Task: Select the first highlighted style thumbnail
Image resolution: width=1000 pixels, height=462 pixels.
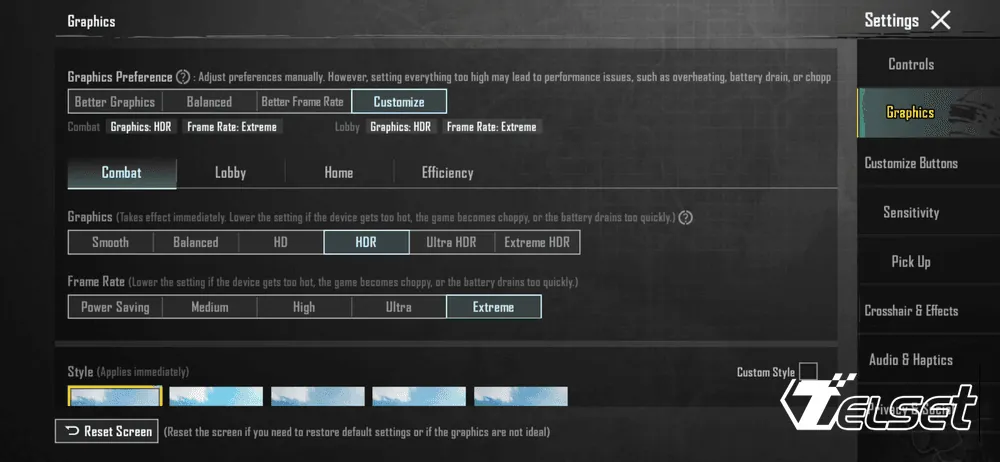Action: pyautogui.click(x=114, y=396)
